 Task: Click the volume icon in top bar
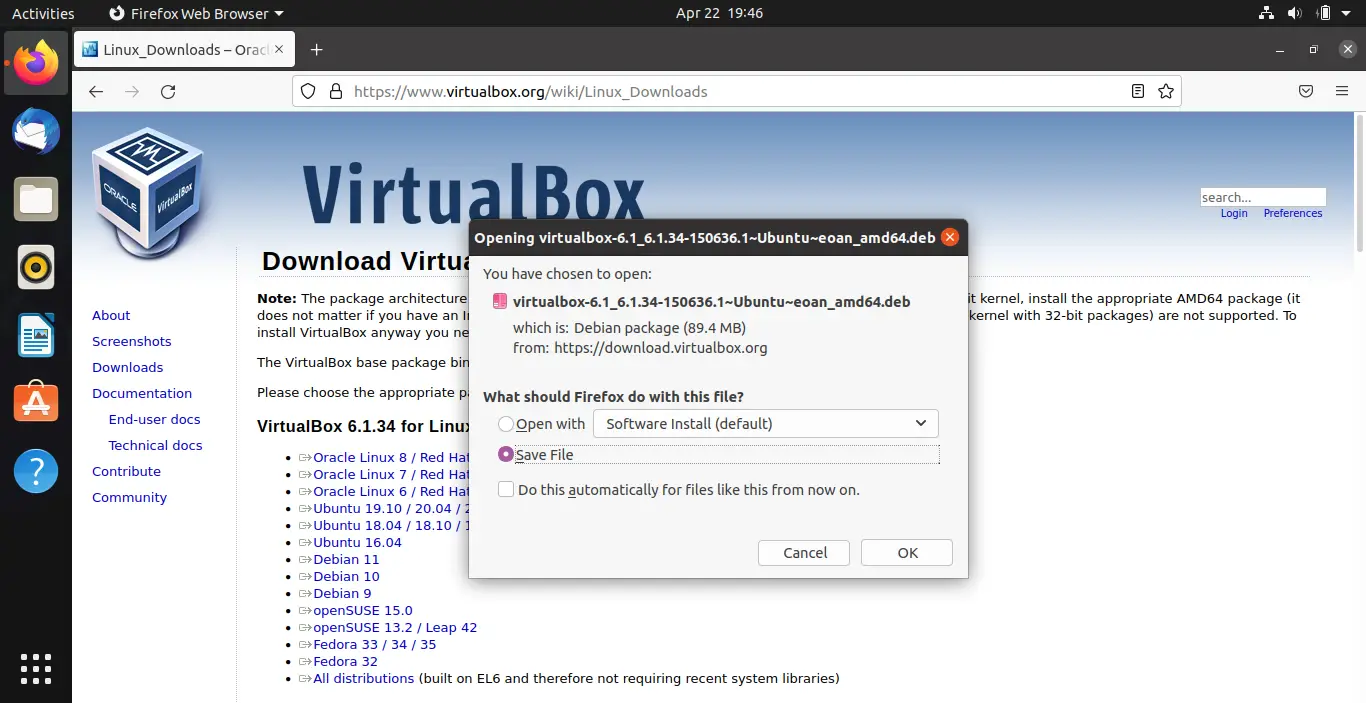point(1296,13)
